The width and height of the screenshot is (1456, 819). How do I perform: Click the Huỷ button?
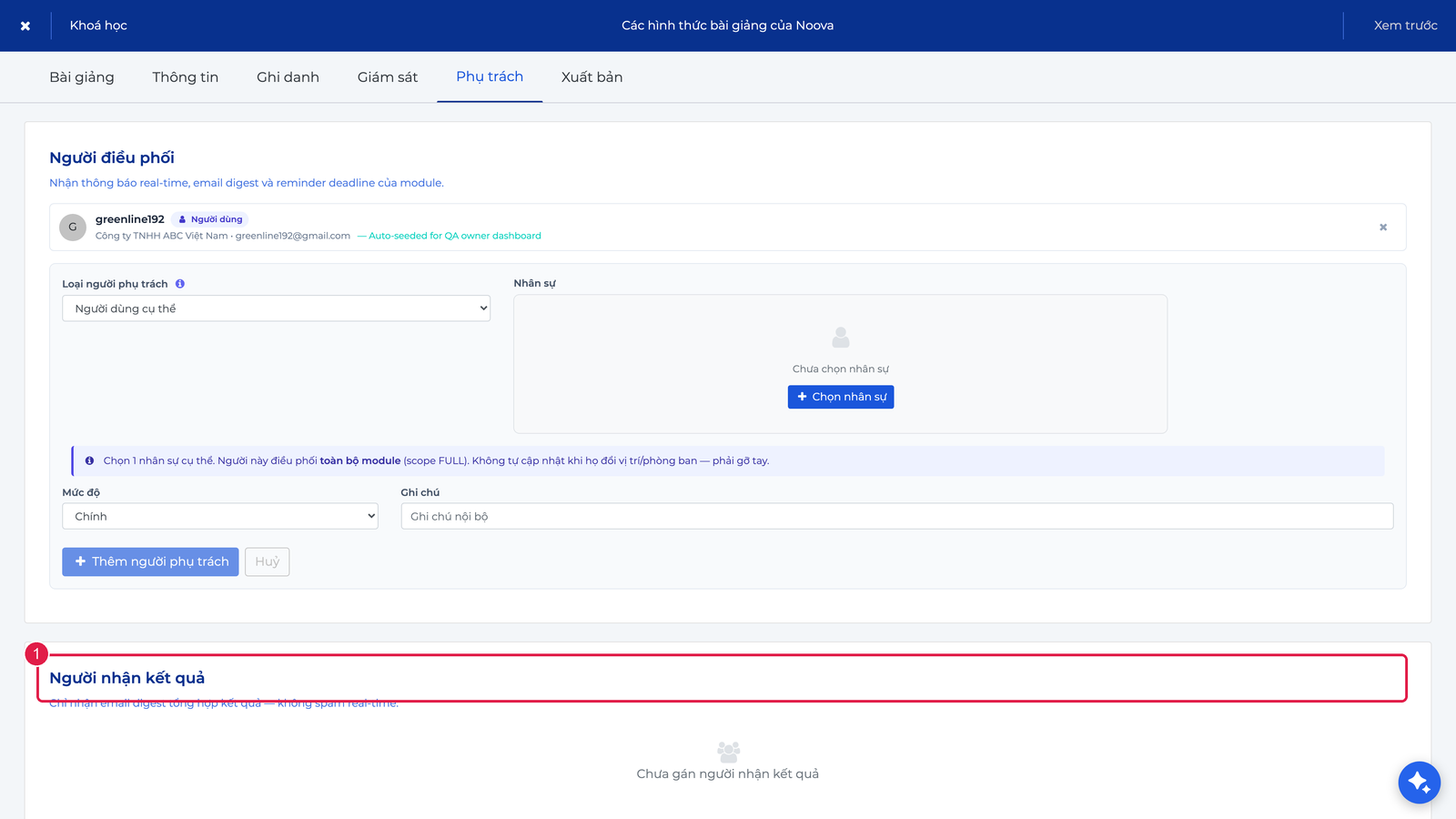tap(268, 561)
